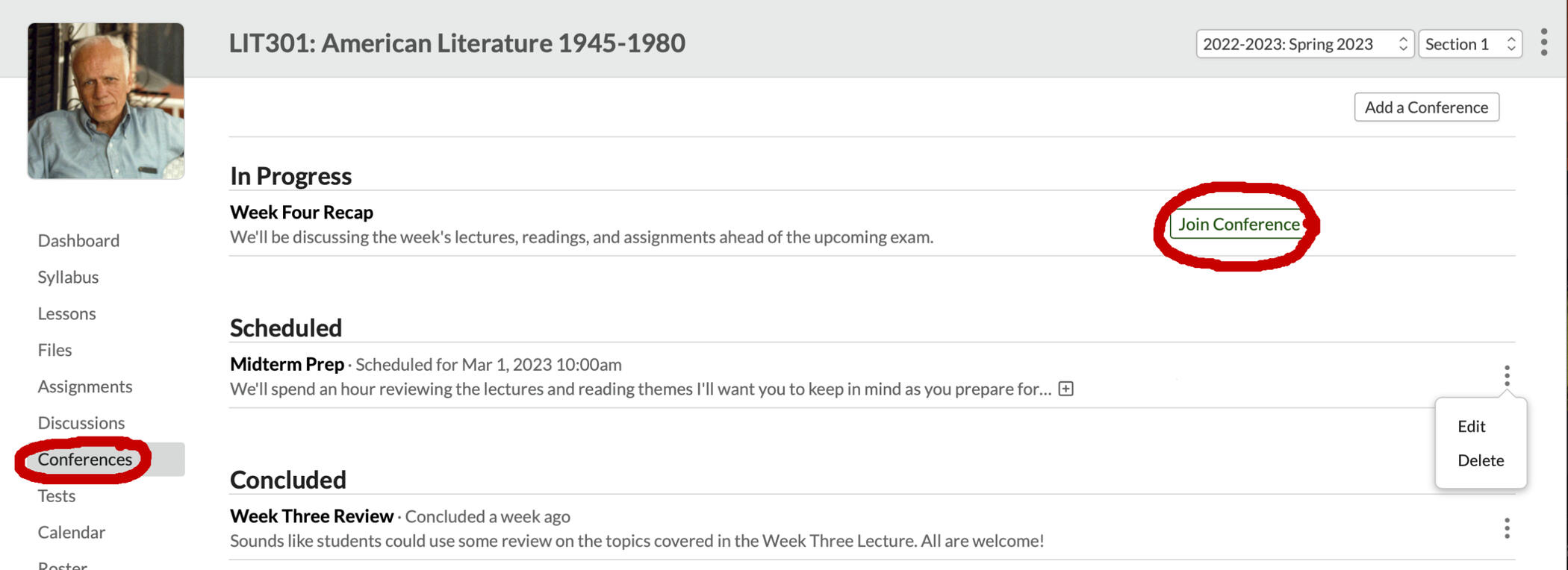Select the Conferences navigation item
This screenshot has width=1568, height=570.
click(x=85, y=460)
